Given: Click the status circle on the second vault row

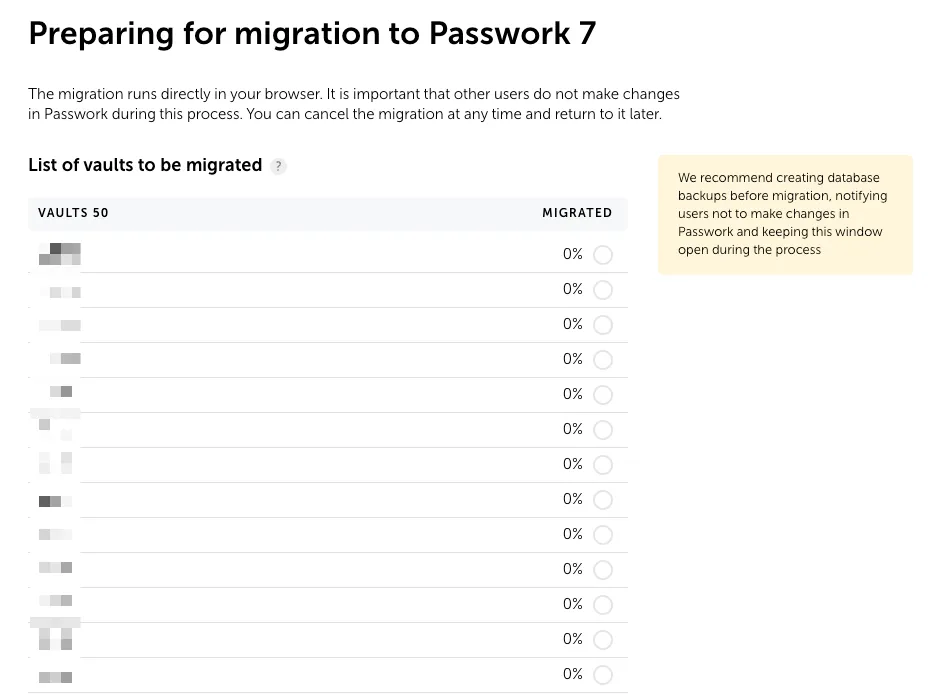Looking at the screenshot, I should click(x=603, y=289).
